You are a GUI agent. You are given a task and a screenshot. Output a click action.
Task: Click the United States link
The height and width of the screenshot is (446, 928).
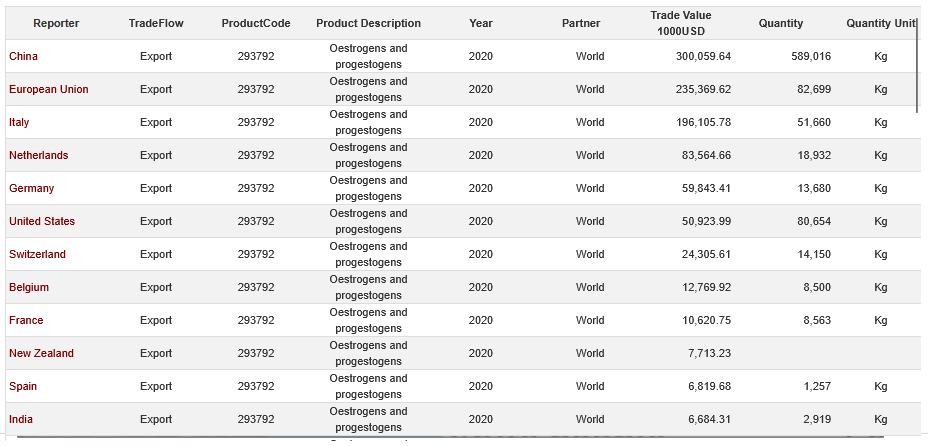(42, 221)
